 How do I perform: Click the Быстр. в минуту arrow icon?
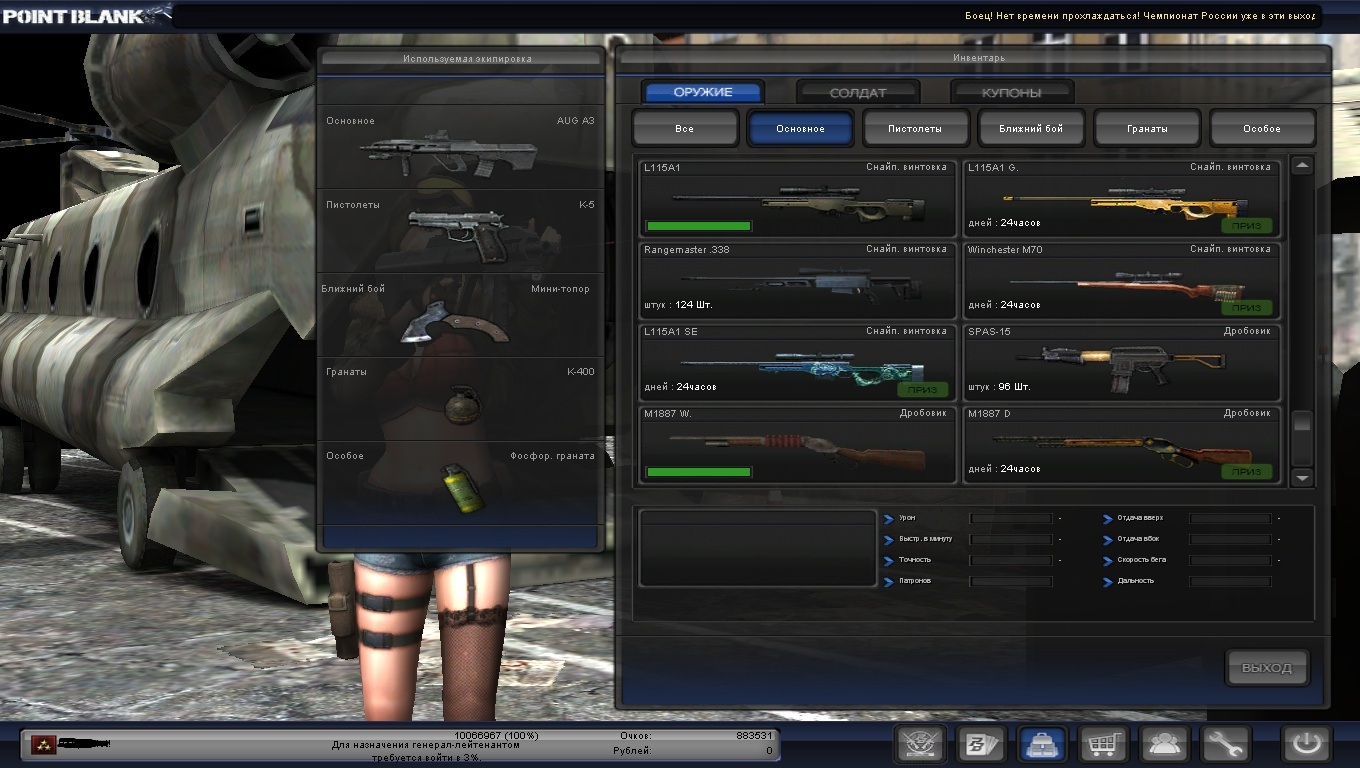pos(889,540)
